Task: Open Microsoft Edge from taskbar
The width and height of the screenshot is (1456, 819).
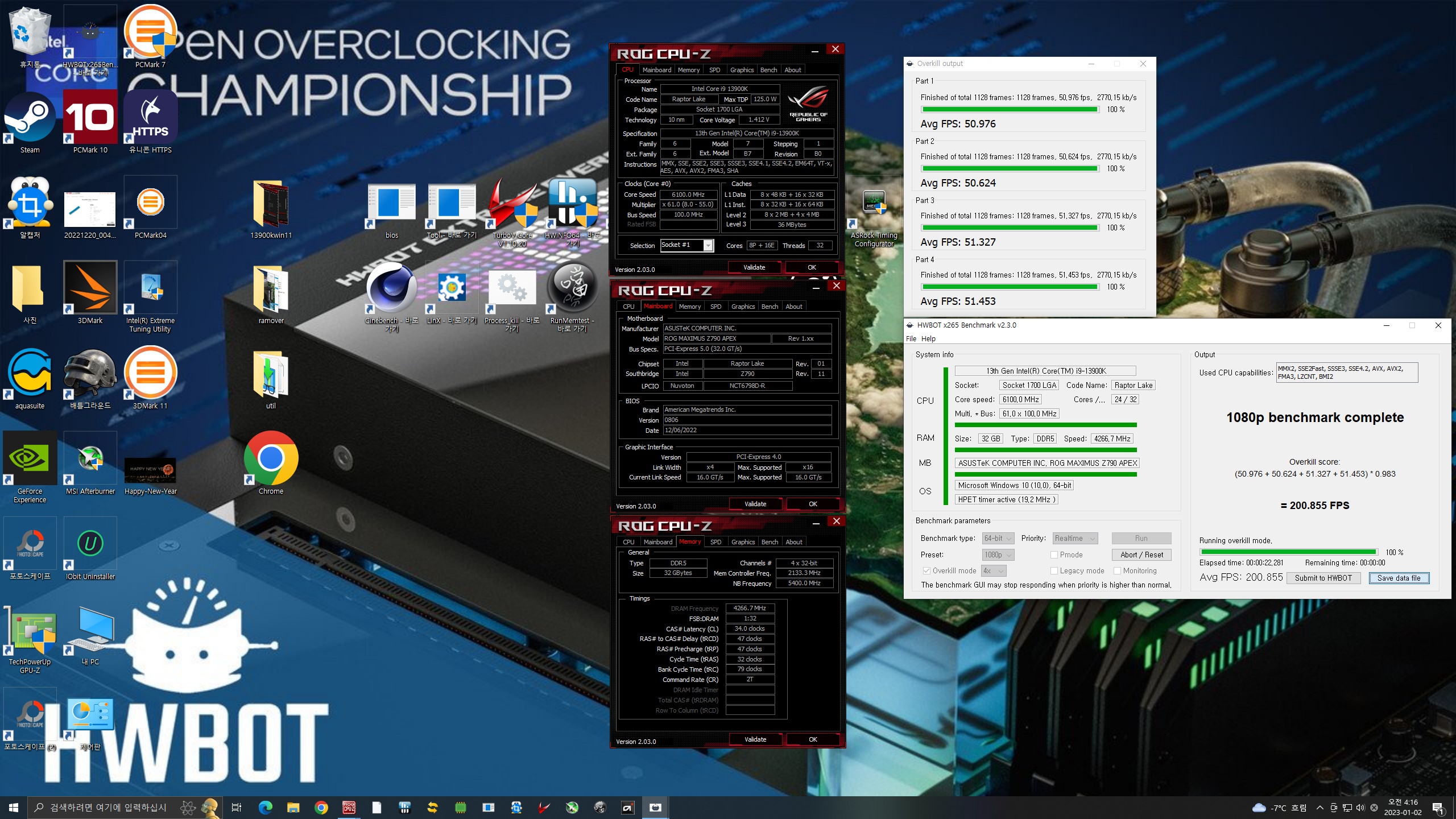Action: pos(265,807)
